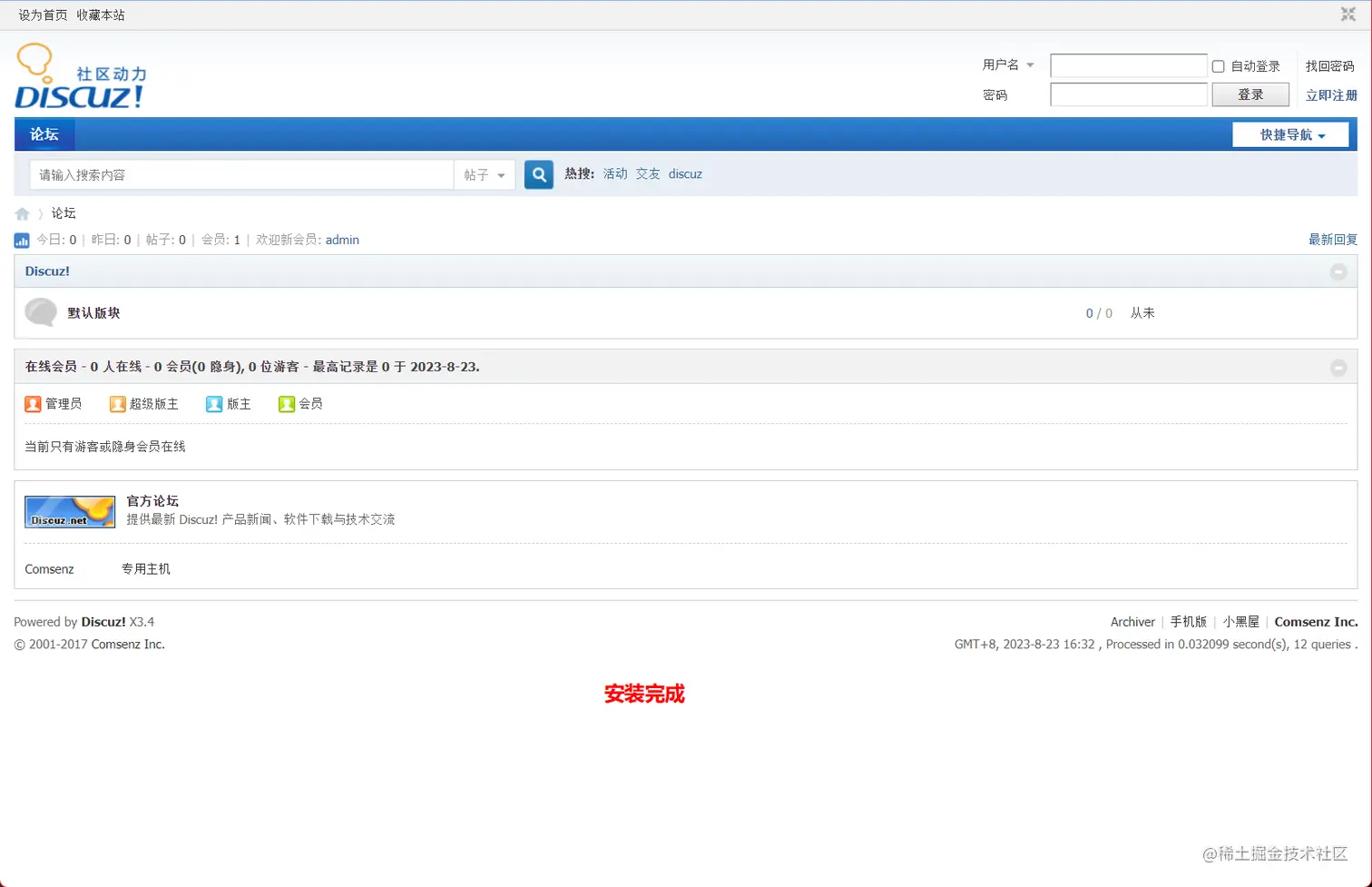Click 最新回复 link
The width and height of the screenshot is (1372, 887).
point(1333,240)
